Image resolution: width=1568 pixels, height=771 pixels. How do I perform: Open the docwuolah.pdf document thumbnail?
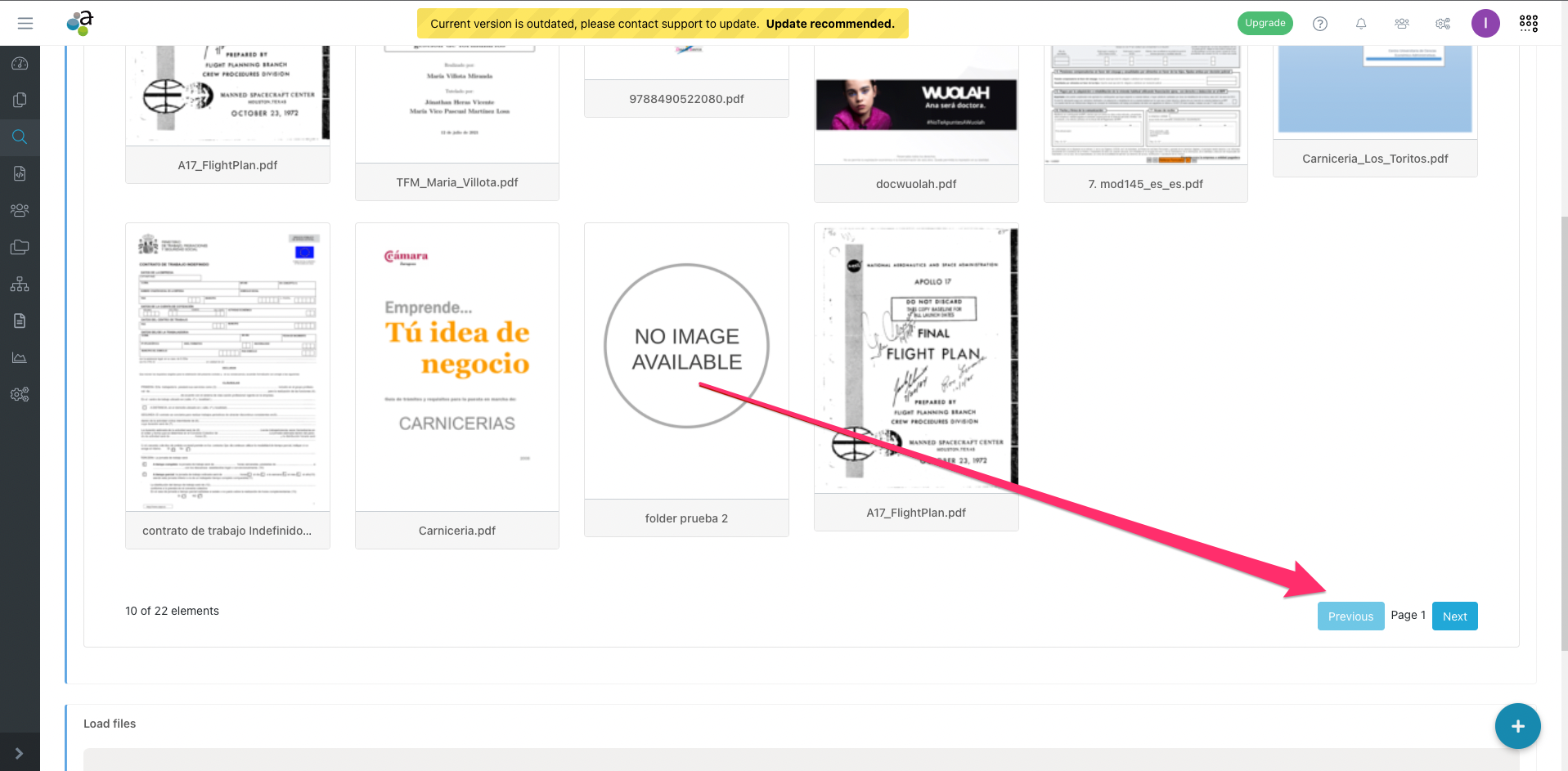click(916, 106)
